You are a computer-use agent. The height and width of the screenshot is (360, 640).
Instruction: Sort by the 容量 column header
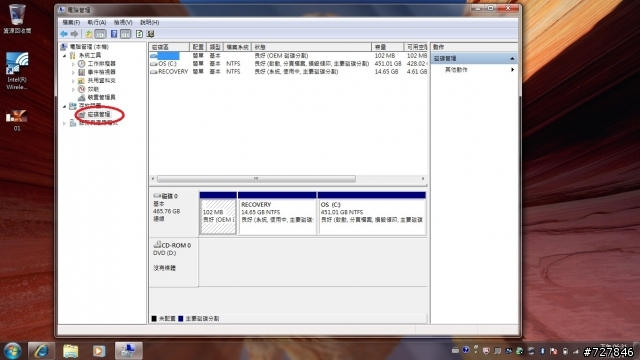pyautogui.click(x=388, y=47)
